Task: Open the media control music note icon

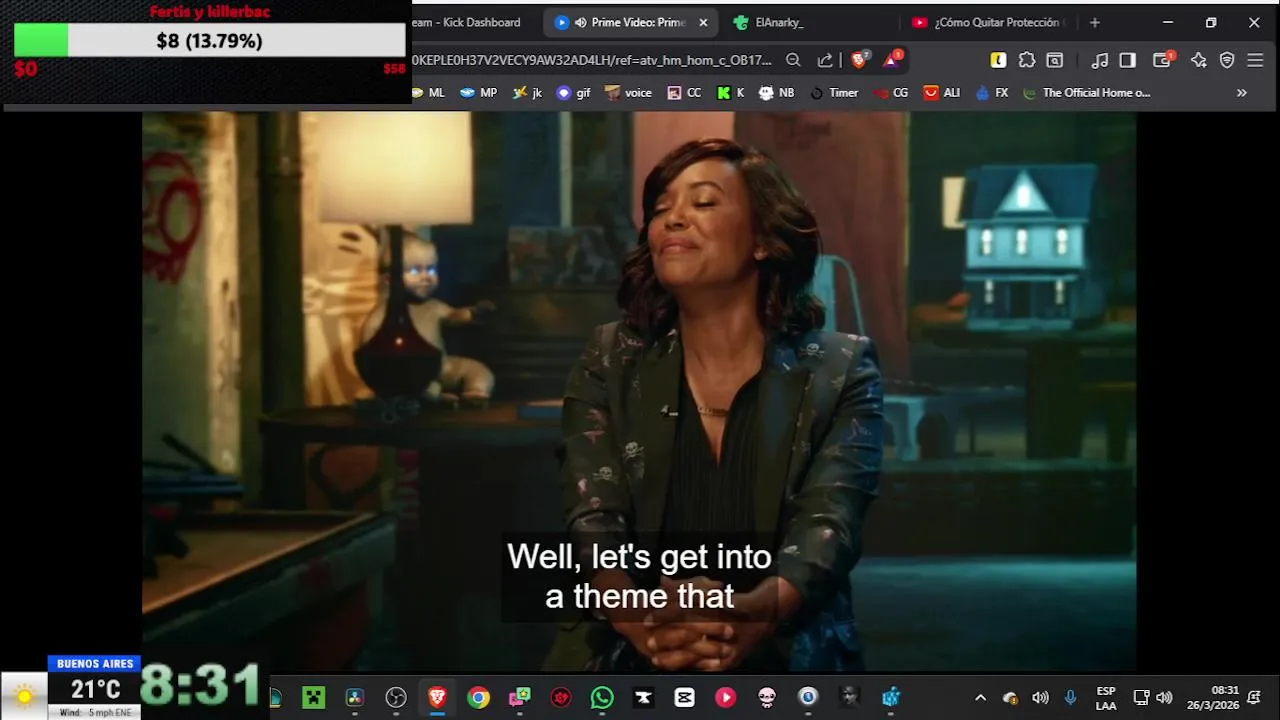Action: [x=1099, y=60]
